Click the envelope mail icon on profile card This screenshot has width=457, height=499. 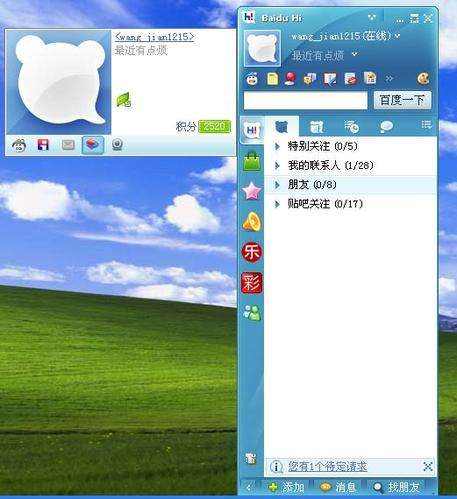[68, 145]
